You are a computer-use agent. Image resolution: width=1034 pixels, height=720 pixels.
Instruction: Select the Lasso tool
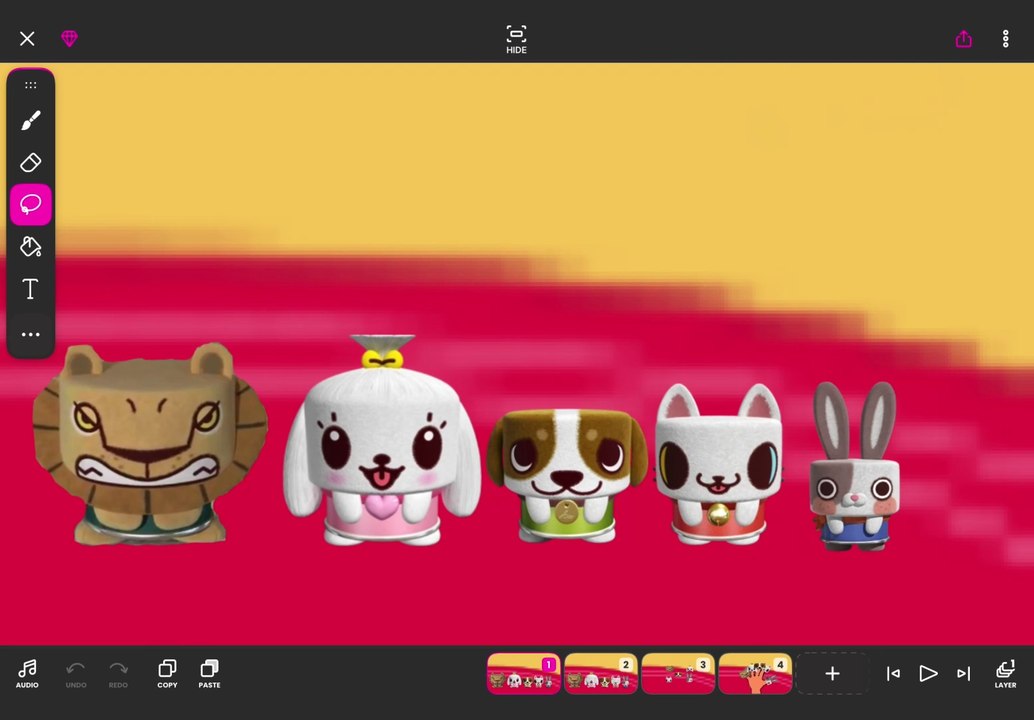[30, 204]
